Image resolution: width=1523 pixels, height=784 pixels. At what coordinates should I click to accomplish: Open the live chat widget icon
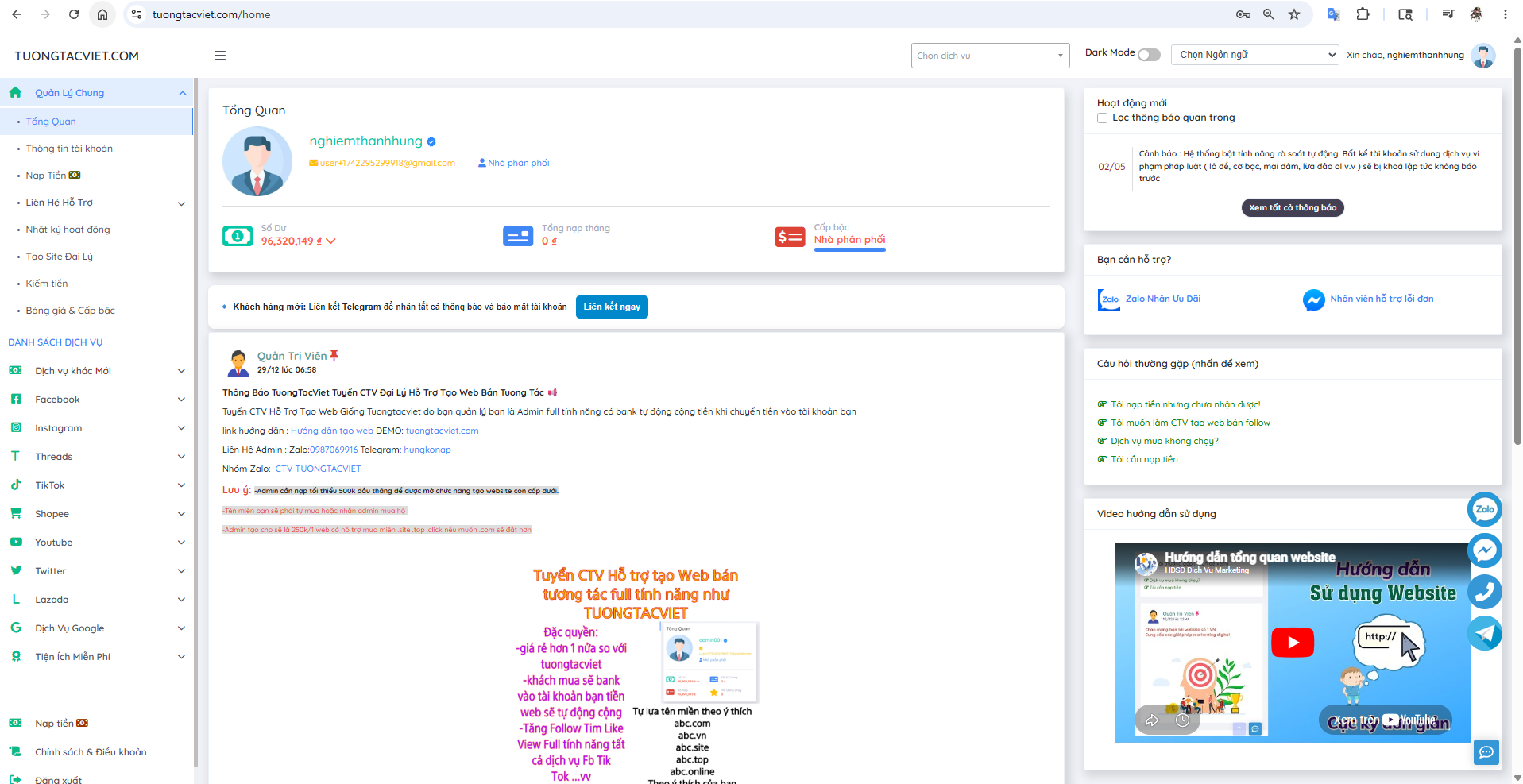point(1486,751)
